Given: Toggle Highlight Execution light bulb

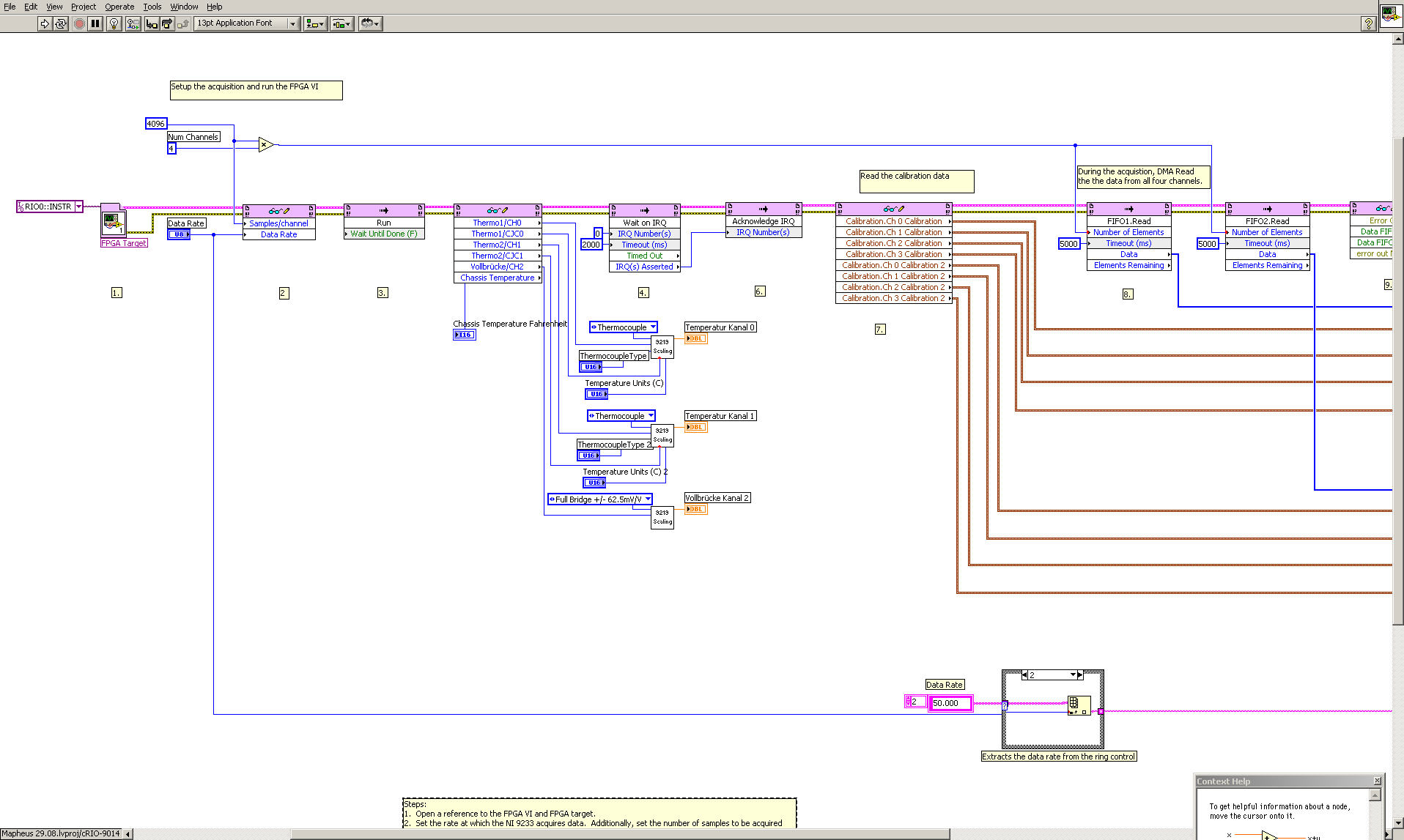Looking at the screenshot, I should point(114,23).
